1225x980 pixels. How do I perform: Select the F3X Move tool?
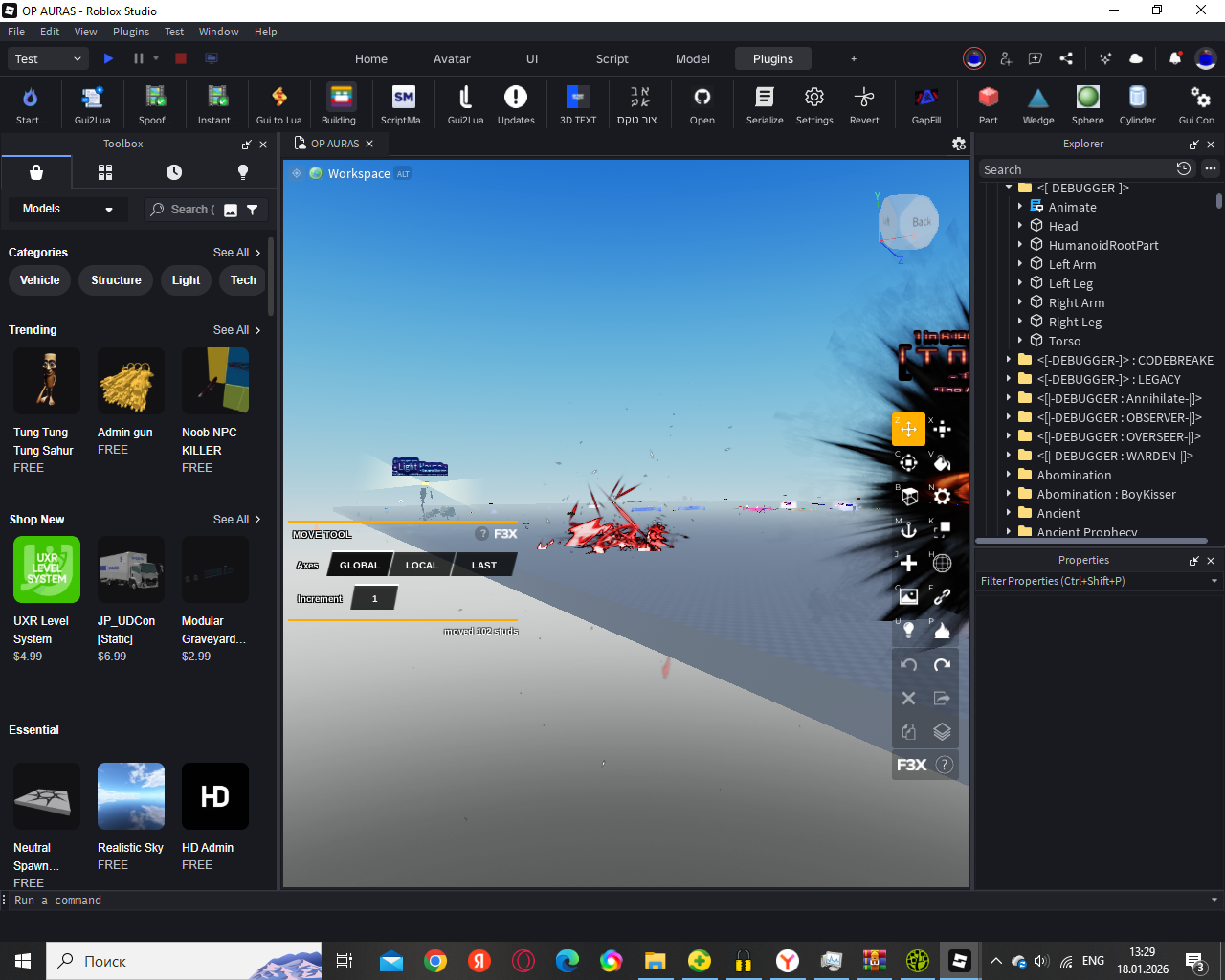tap(908, 429)
